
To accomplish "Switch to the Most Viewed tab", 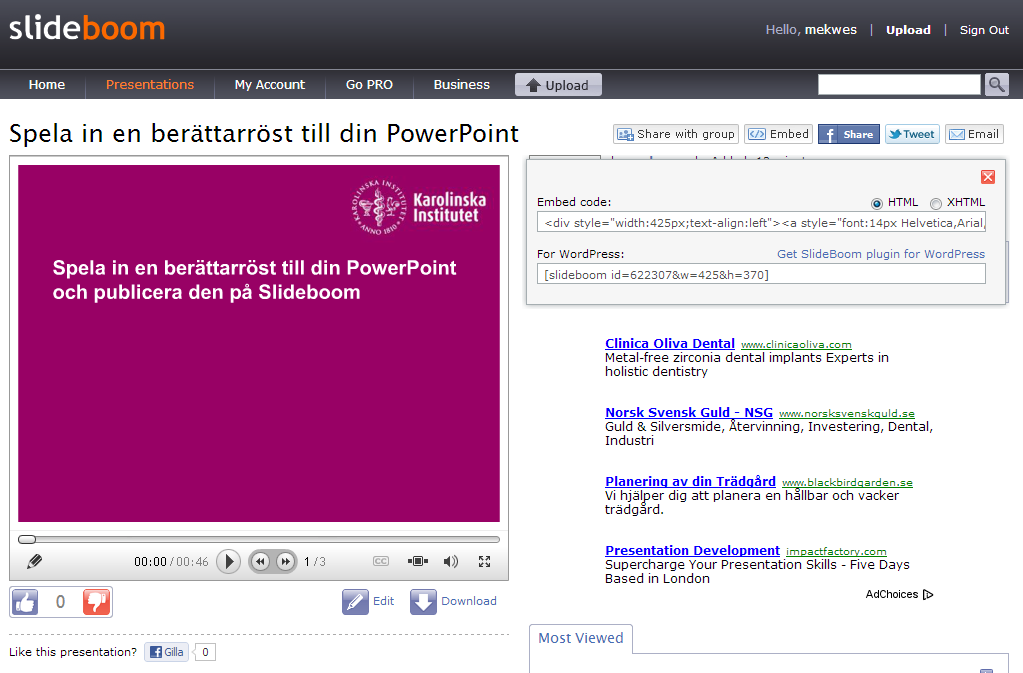I will 581,638.
